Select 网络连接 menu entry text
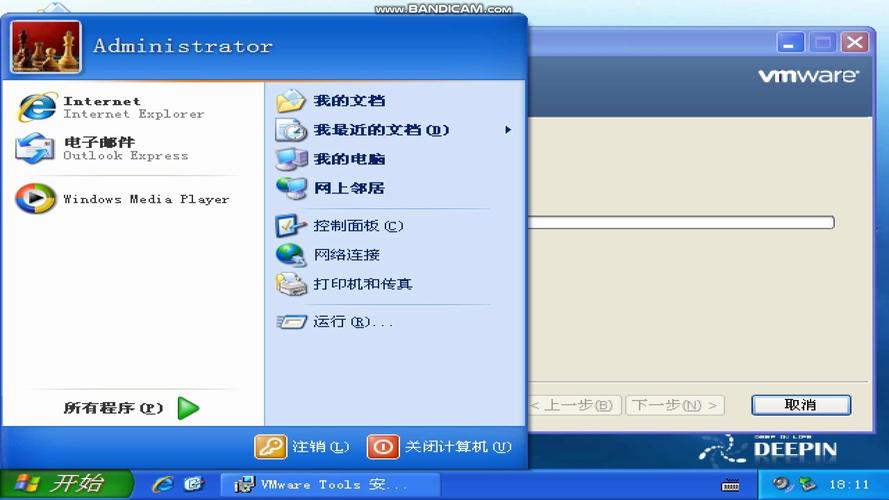 point(346,255)
